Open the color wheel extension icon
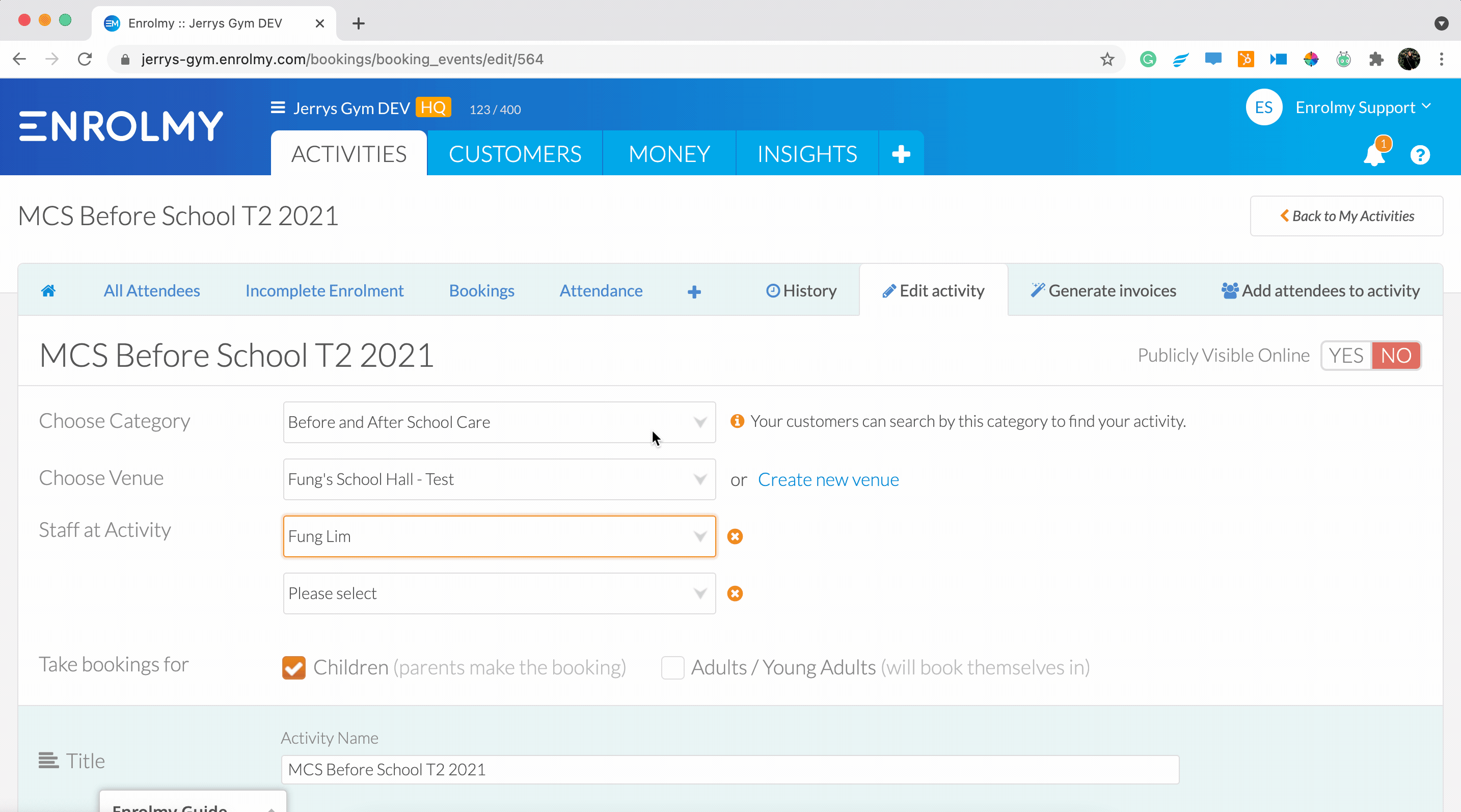The width and height of the screenshot is (1461, 812). click(1311, 59)
